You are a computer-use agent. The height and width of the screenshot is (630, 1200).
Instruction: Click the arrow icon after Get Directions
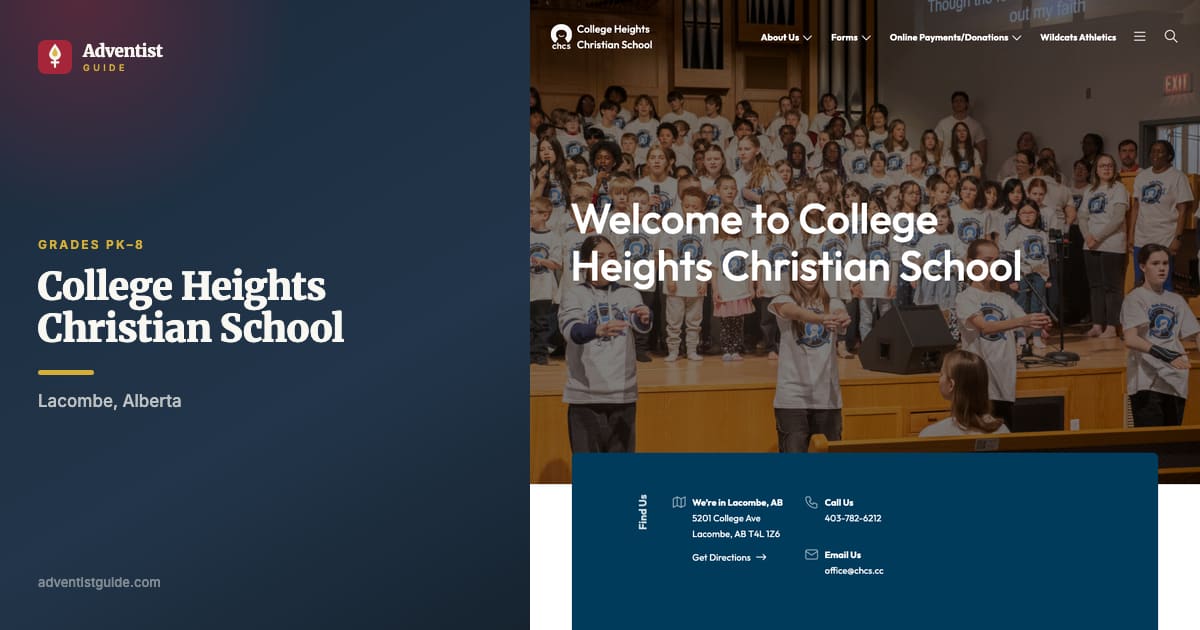(x=761, y=557)
